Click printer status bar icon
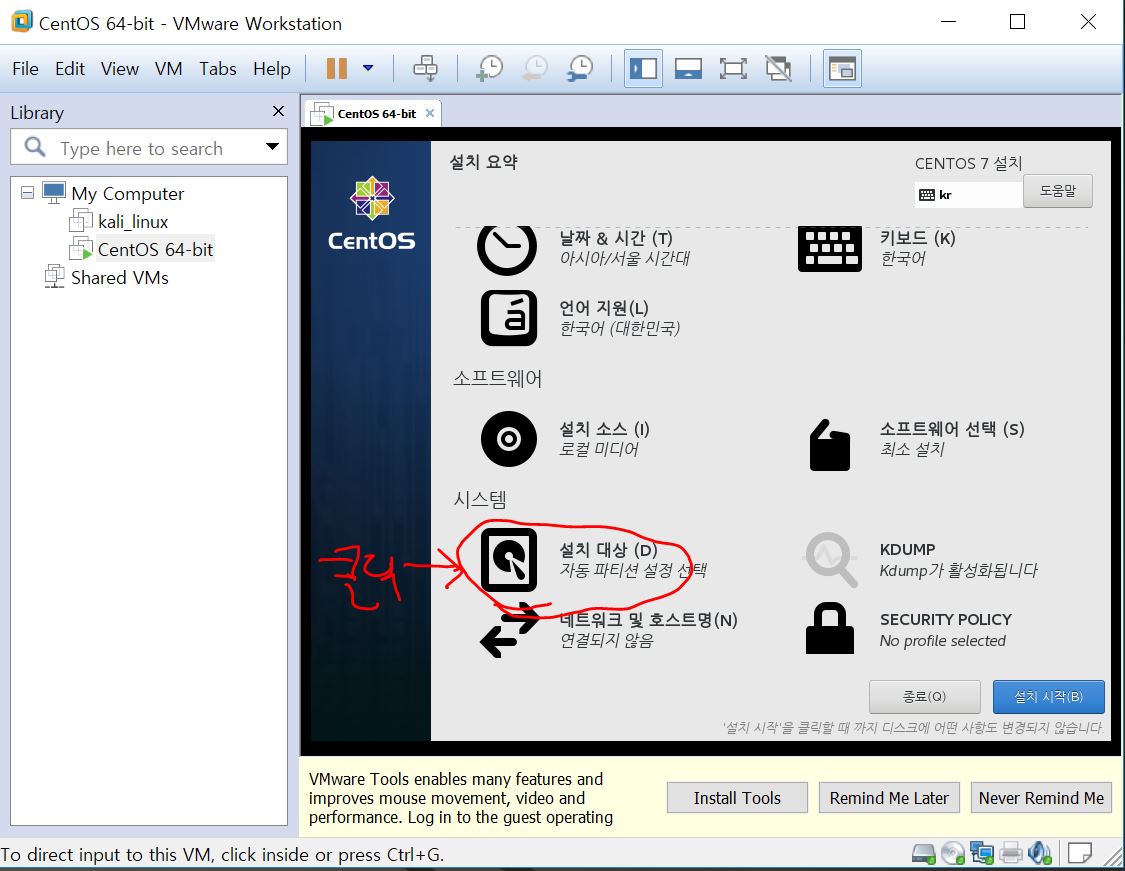The image size is (1125, 871). [x=1010, y=853]
